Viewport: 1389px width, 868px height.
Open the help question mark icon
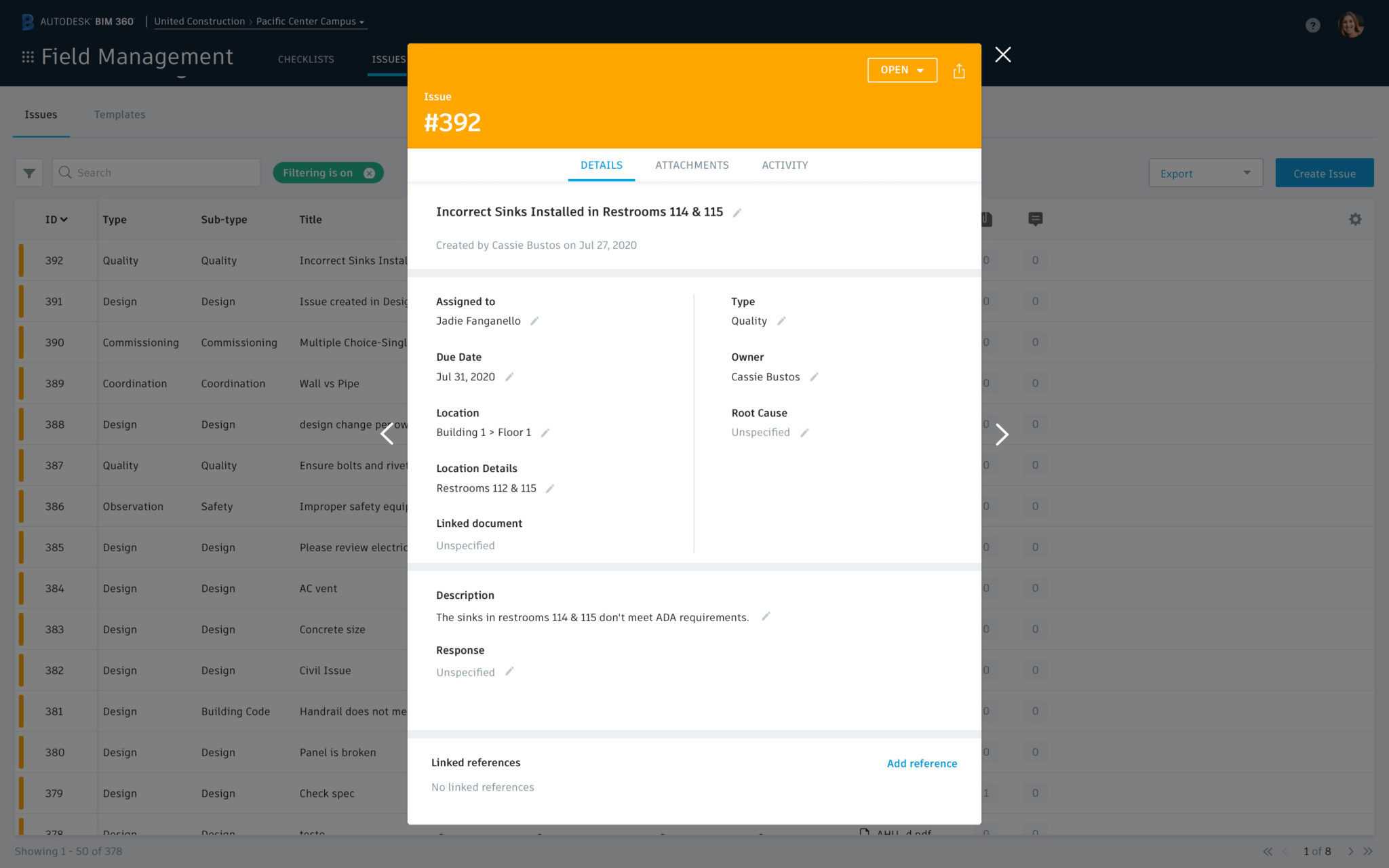point(1313,26)
